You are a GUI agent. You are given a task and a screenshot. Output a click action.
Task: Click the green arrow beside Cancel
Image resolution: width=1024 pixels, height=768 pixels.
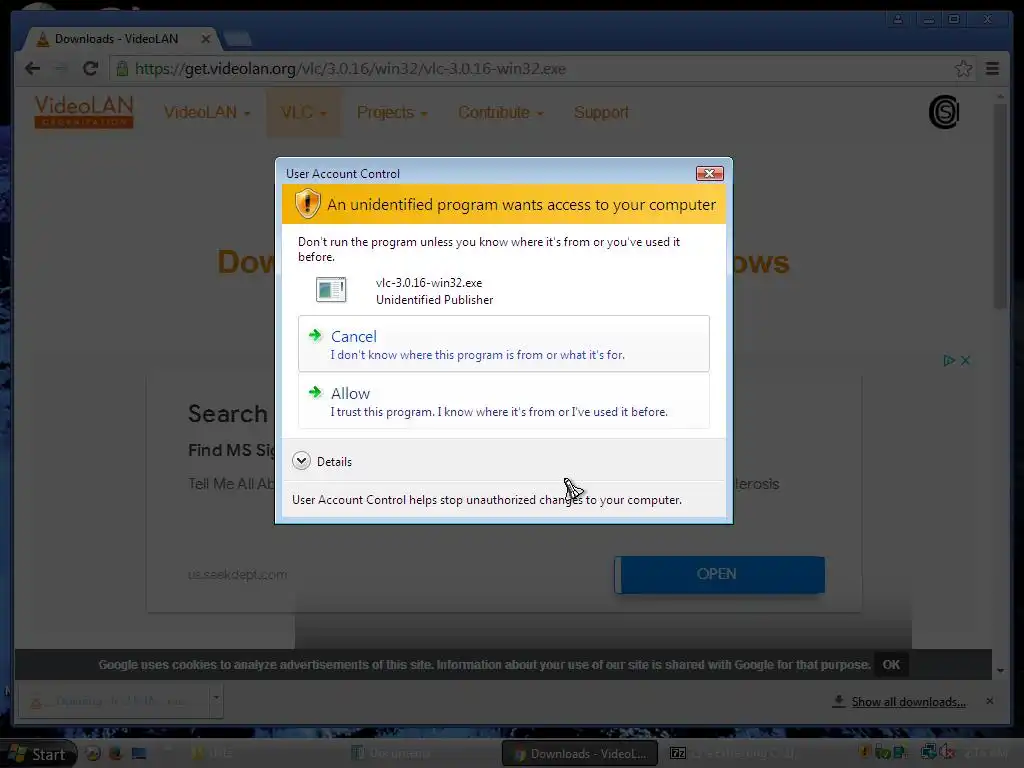[315, 336]
